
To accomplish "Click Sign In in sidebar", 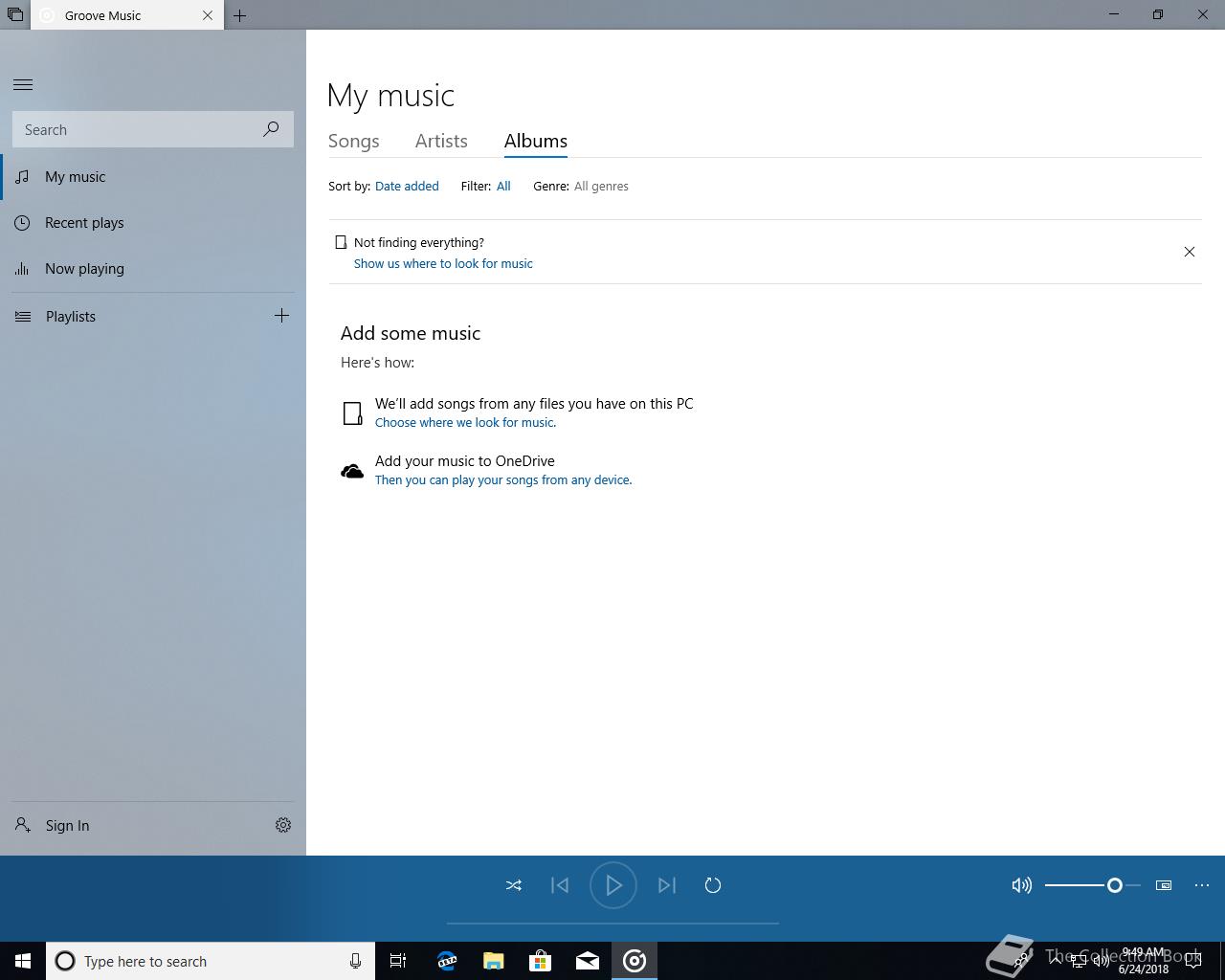I will click(x=54, y=825).
